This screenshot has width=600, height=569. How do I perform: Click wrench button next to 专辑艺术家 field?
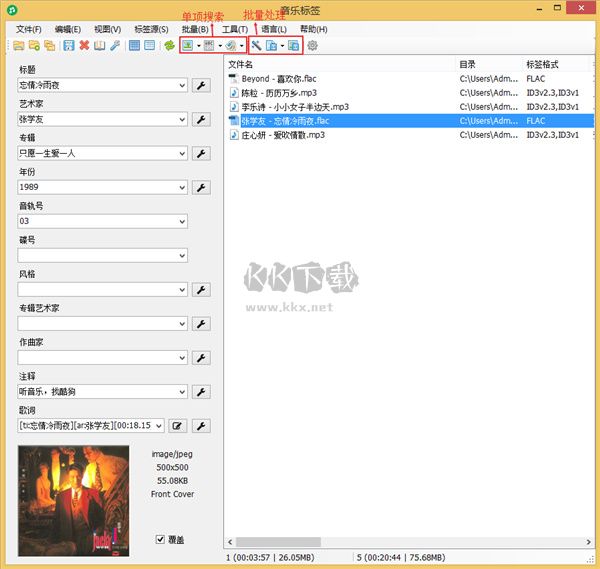(201, 324)
